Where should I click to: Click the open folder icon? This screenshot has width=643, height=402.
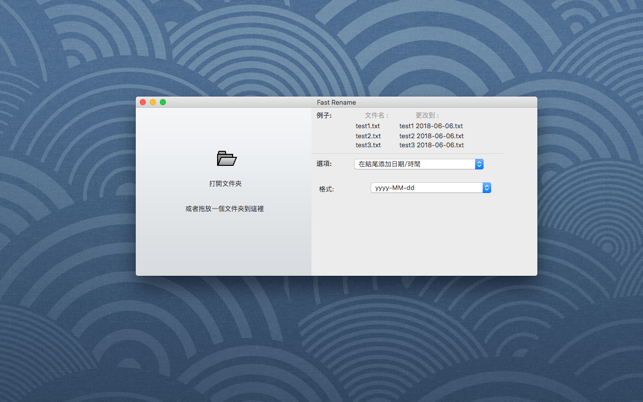point(226,158)
